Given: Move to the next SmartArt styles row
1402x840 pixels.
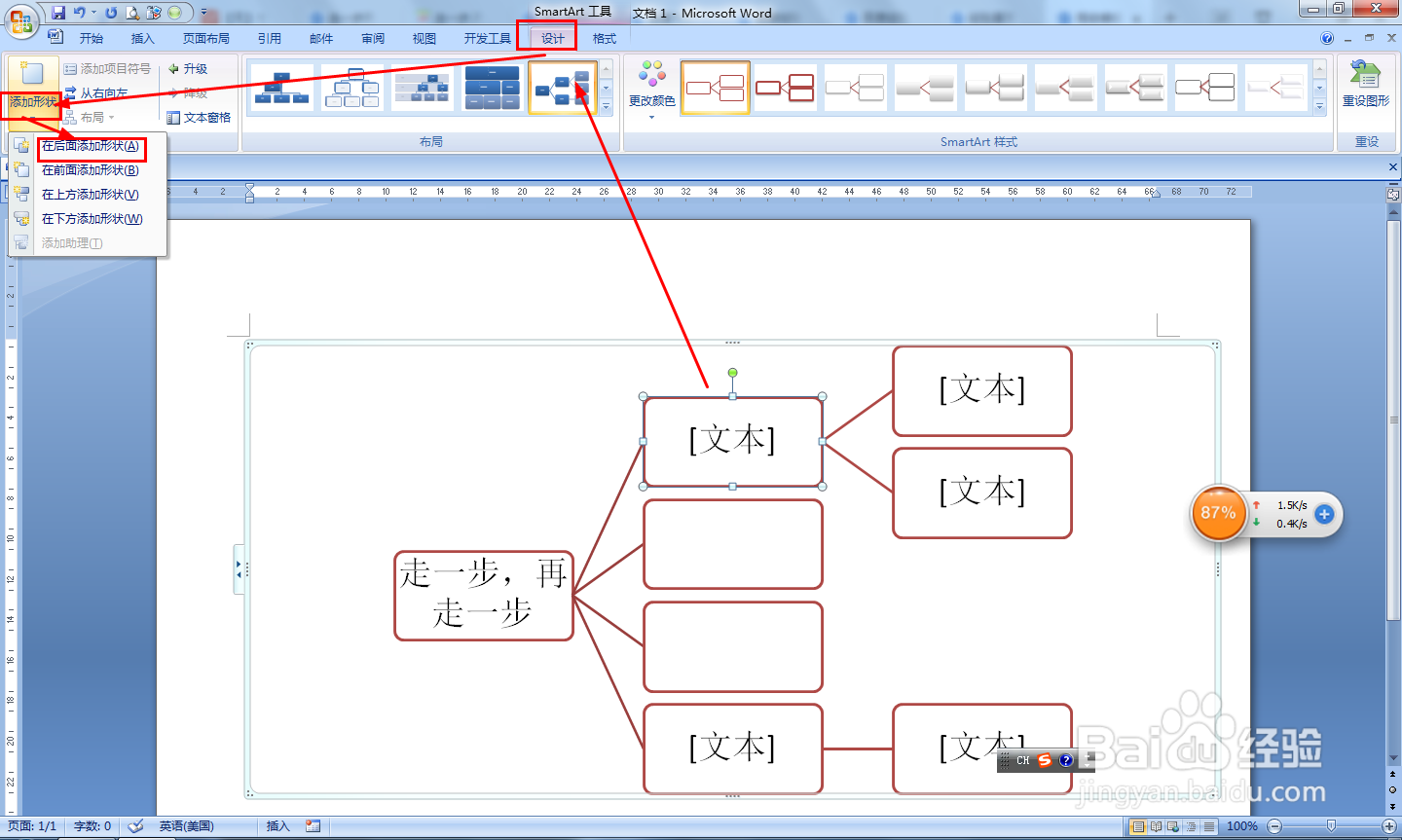Looking at the screenshot, I should pyautogui.click(x=1320, y=89).
